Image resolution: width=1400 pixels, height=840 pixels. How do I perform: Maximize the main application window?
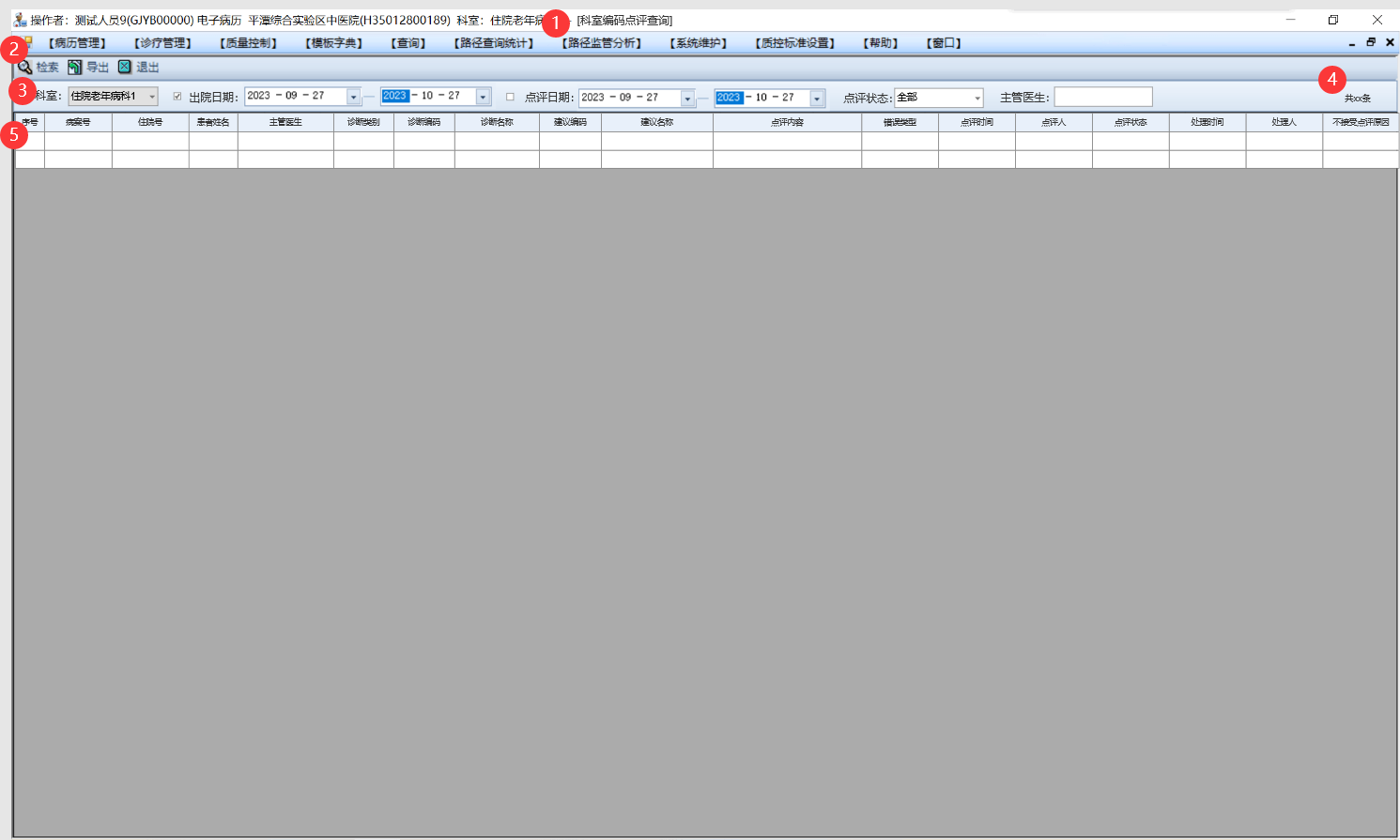(x=1333, y=20)
